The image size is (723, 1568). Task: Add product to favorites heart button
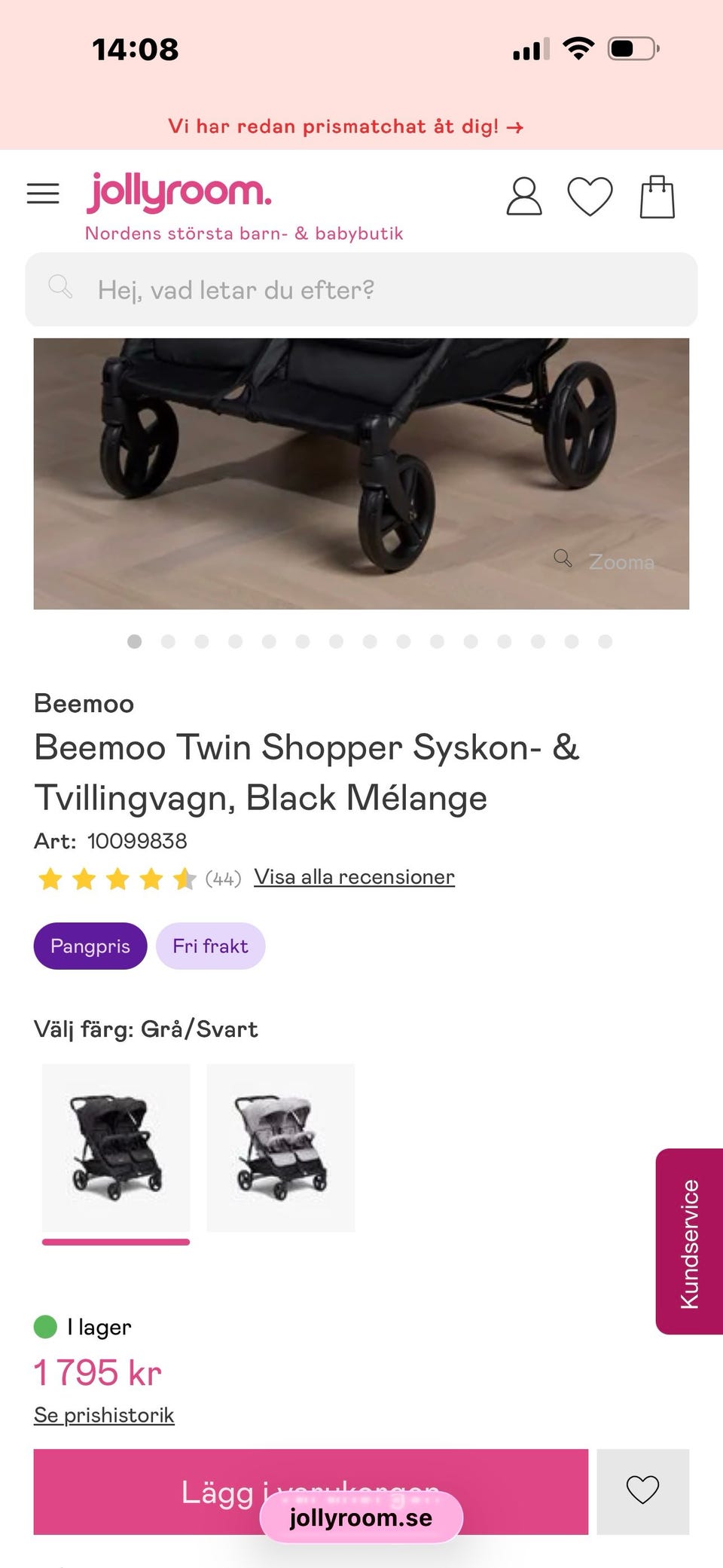pyautogui.click(x=642, y=1490)
